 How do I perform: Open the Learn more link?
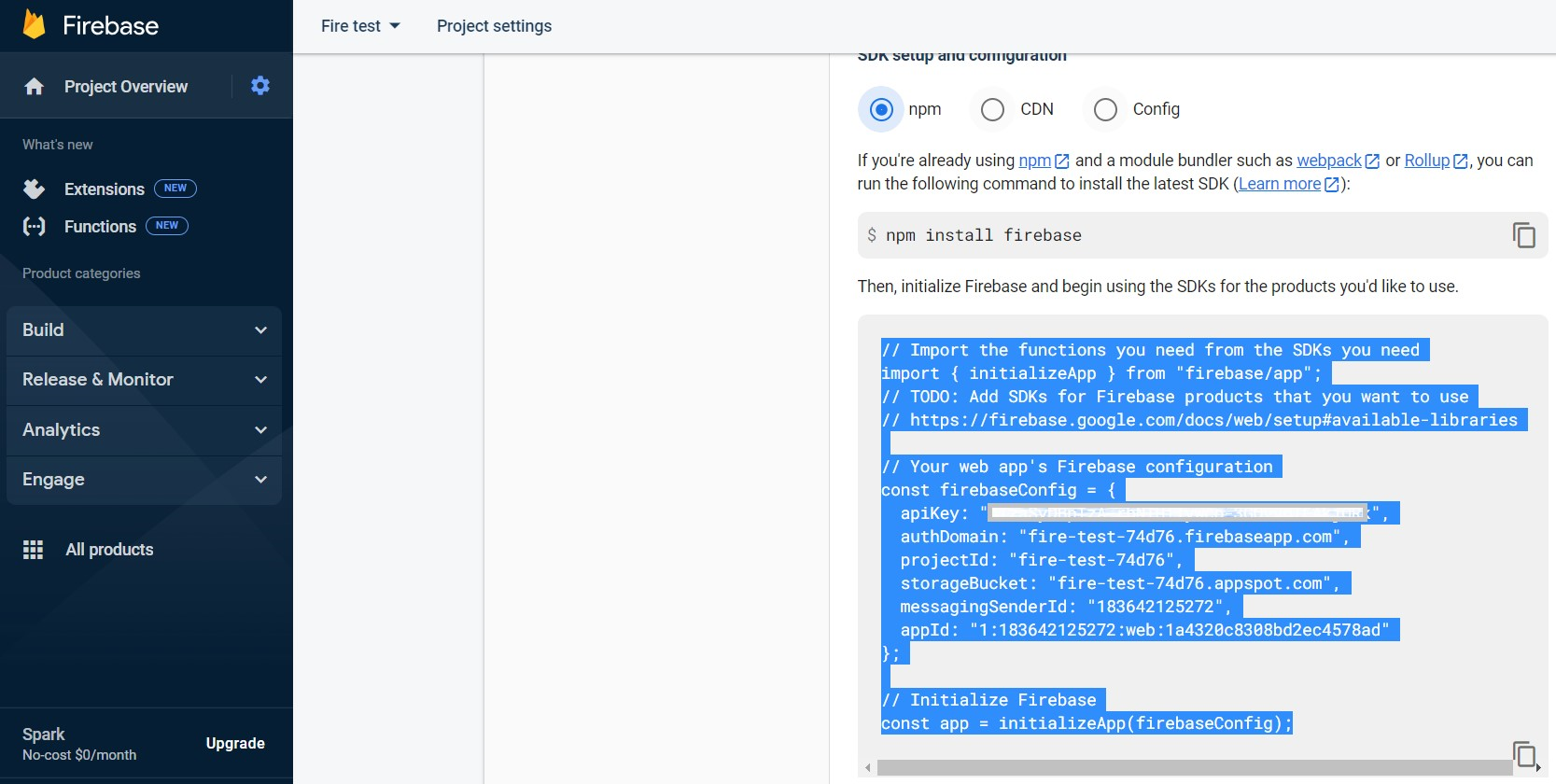point(1280,184)
